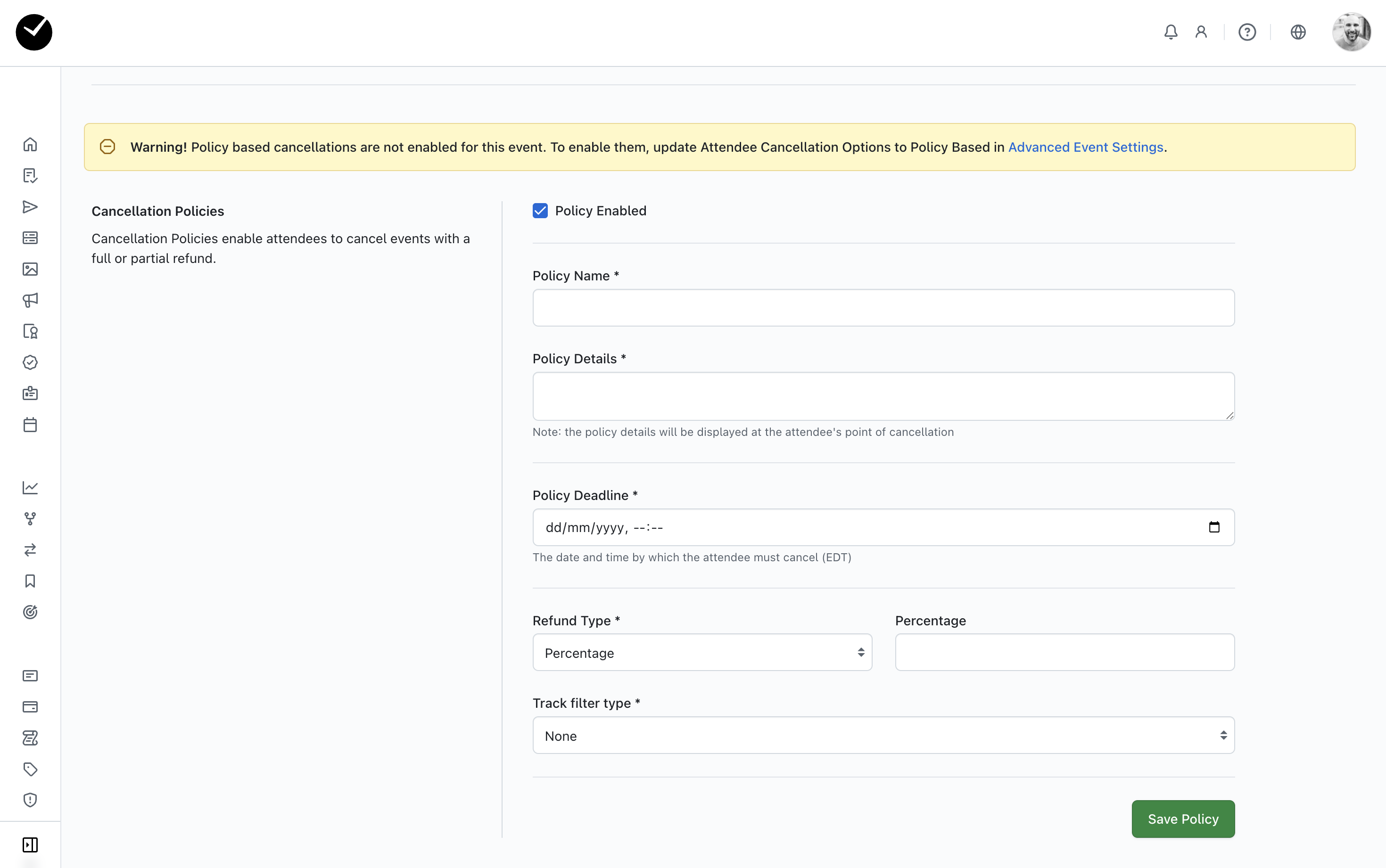The width and height of the screenshot is (1386, 868).
Task: Open the calendar icon in sidebar
Action: tap(30, 425)
